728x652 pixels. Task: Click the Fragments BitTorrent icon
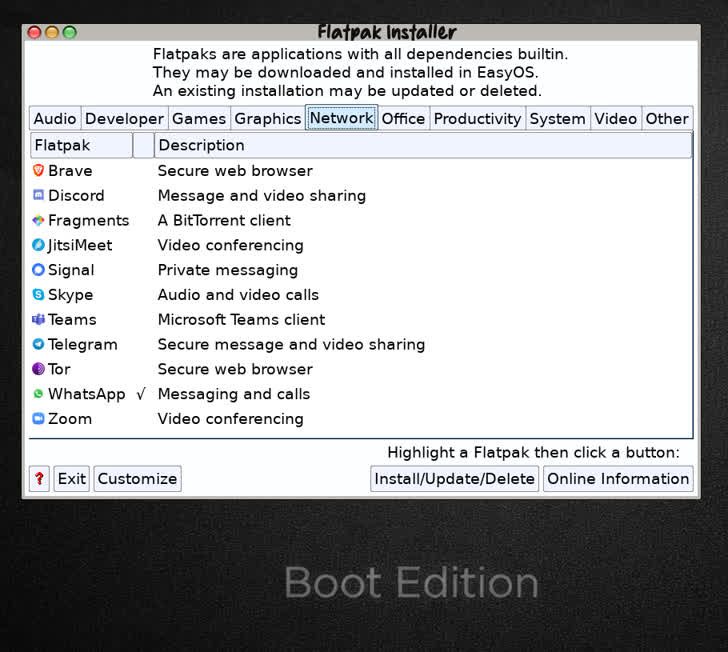point(39,221)
